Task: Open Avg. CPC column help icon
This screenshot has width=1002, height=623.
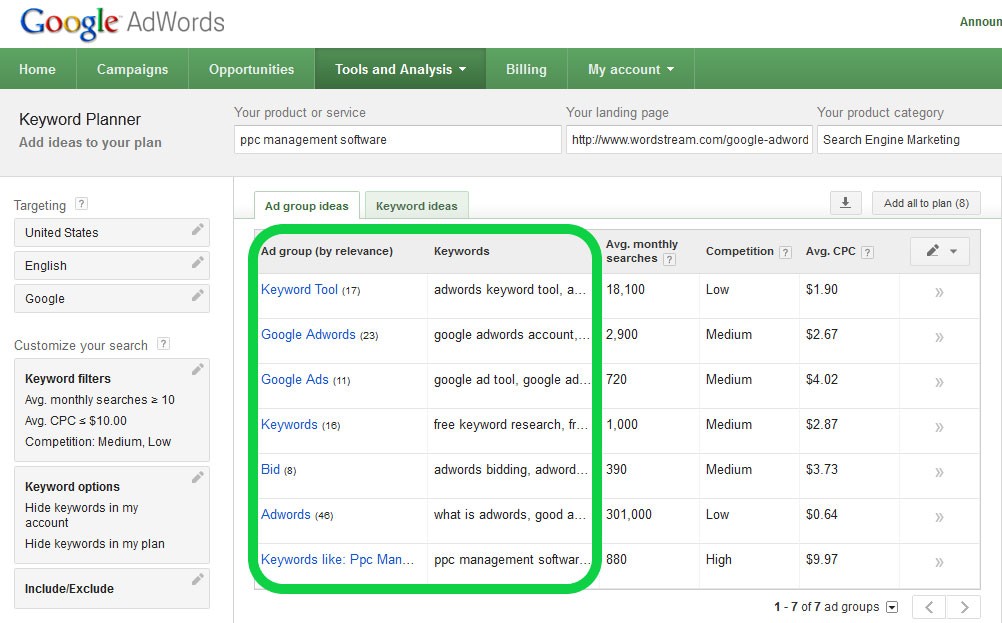Action: click(x=867, y=252)
